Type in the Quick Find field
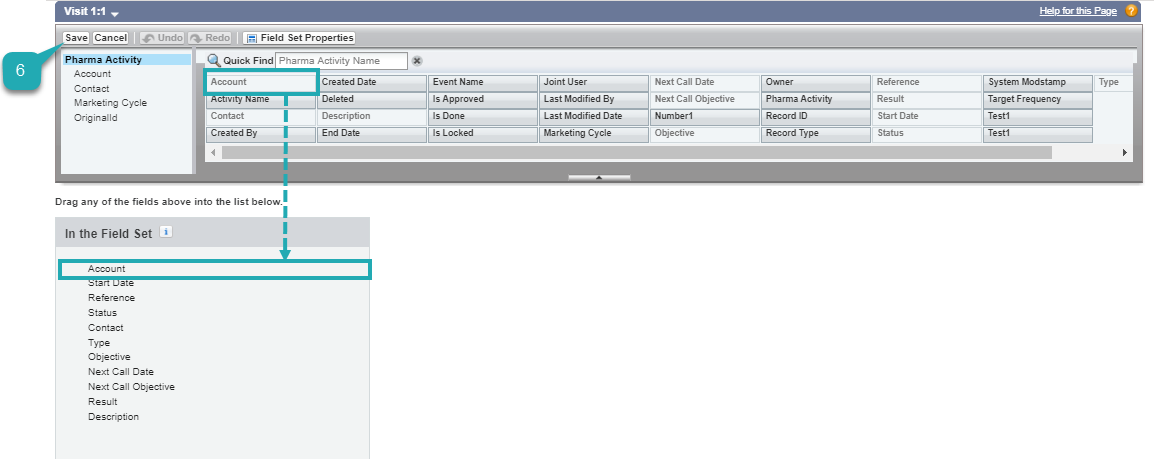Viewport: 1154px width, 462px height. pyautogui.click(x=341, y=61)
